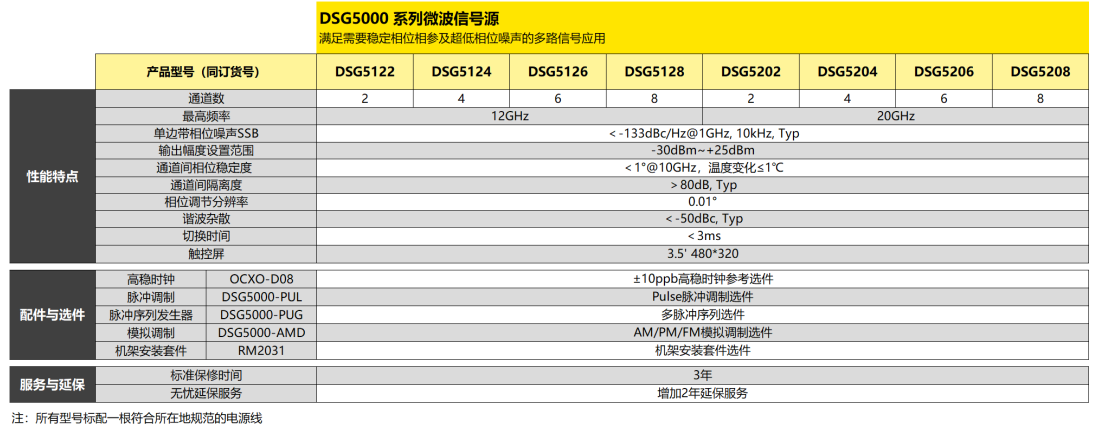Select the '脉冲序列发生器' option label
Viewport: 1099px width, 434px height.
151,314
